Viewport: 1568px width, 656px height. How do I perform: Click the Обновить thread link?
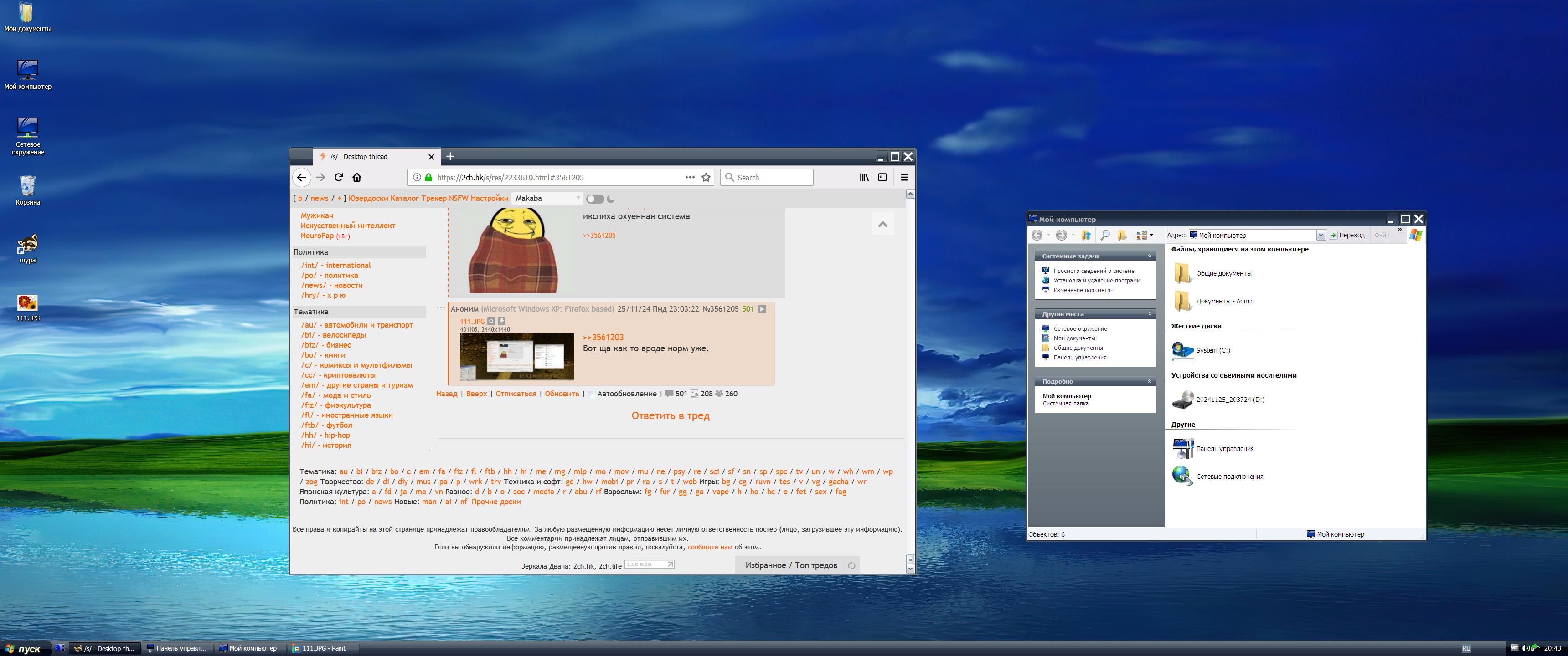(561, 394)
